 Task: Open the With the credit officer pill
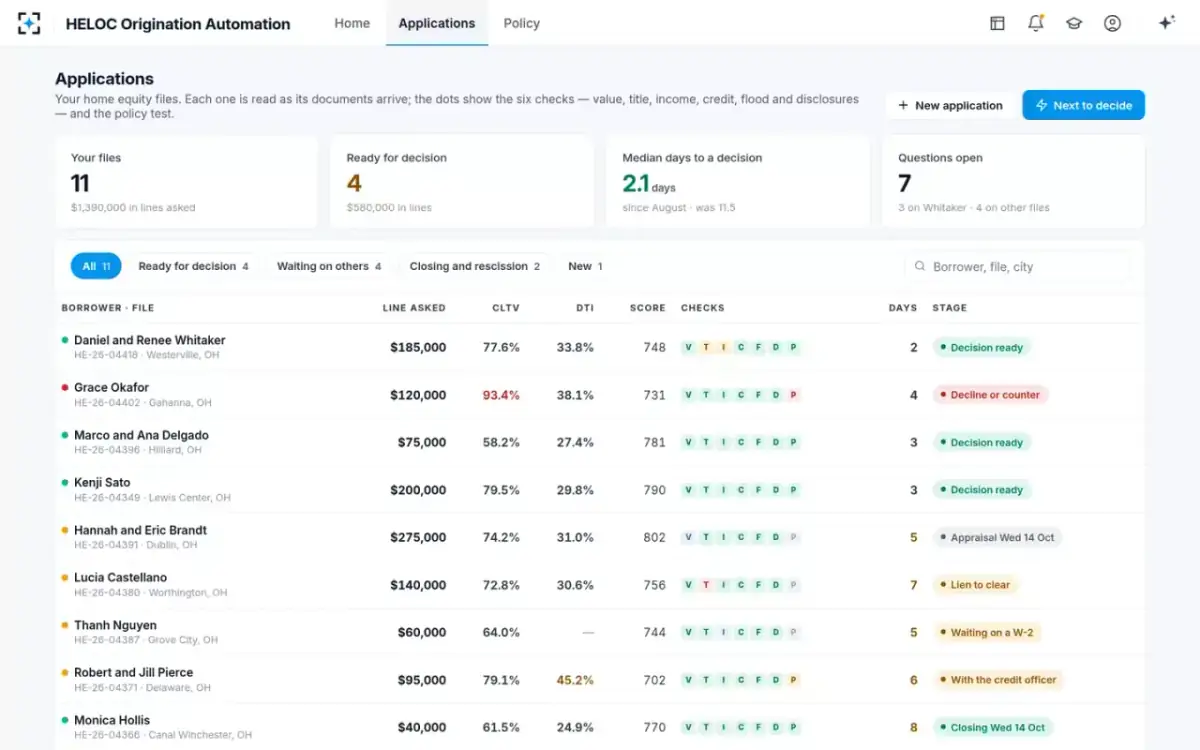click(x=998, y=680)
